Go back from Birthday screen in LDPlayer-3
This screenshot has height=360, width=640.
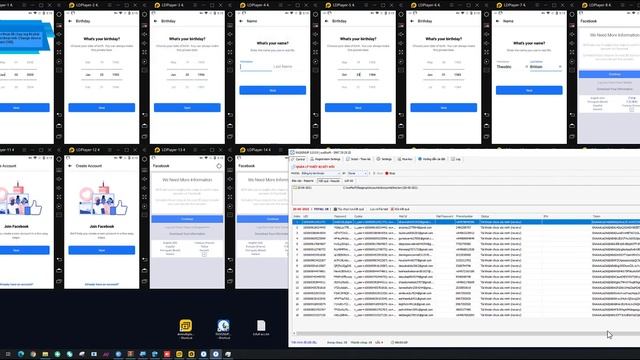[x=156, y=21]
